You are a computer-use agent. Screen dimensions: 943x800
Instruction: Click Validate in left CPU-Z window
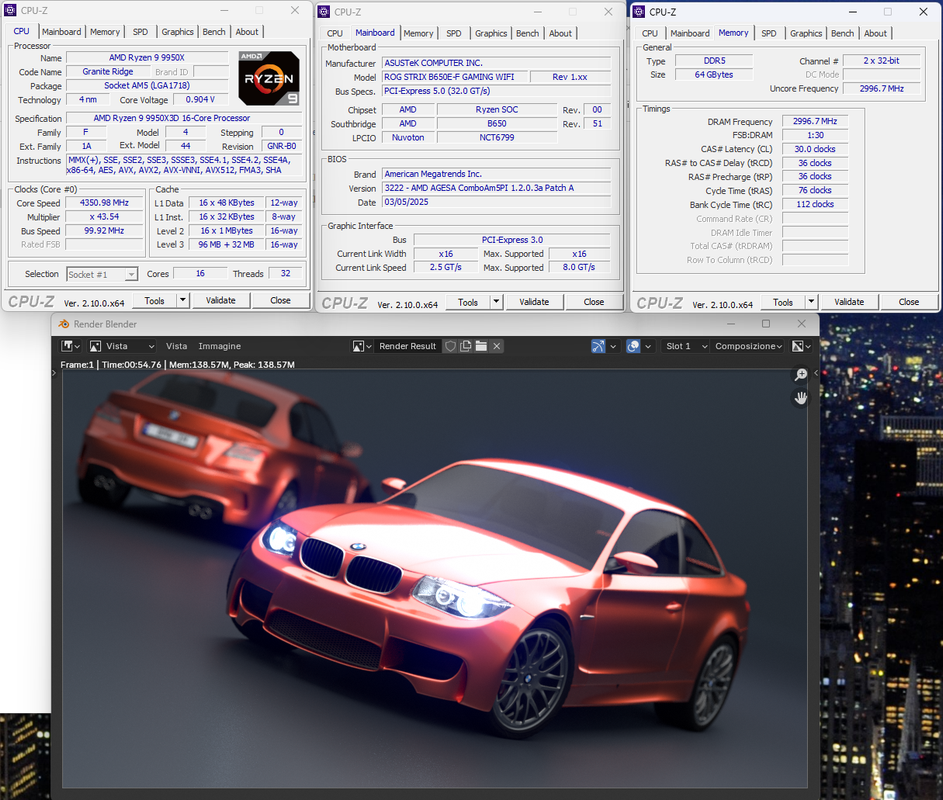click(x=221, y=300)
